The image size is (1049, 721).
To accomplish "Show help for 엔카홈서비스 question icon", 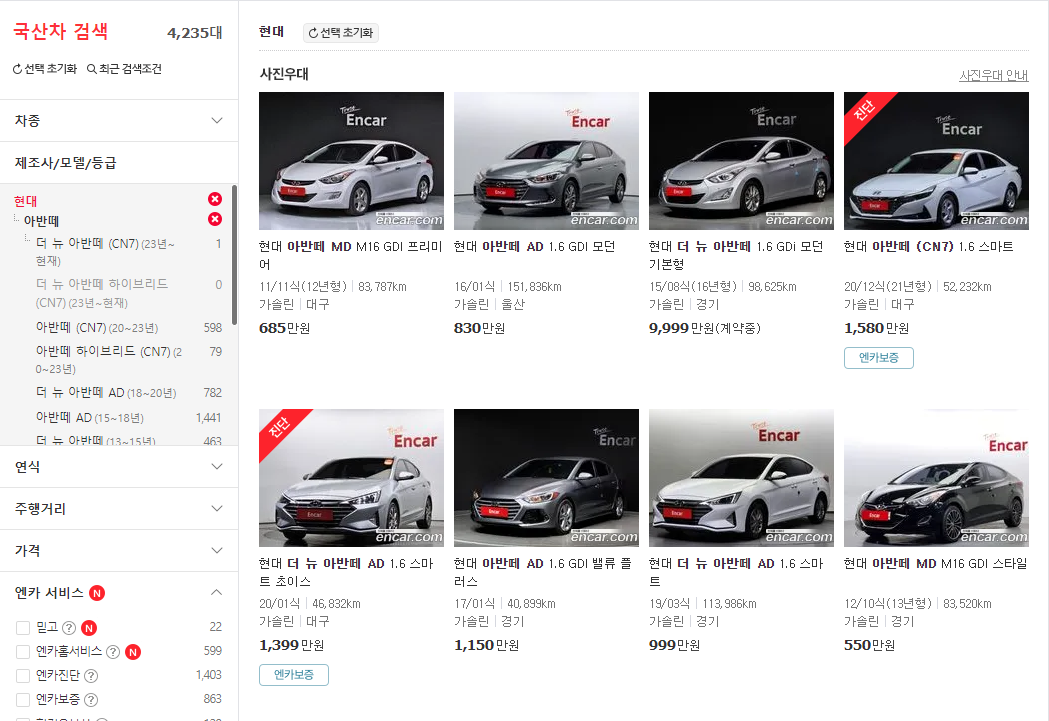I will (x=113, y=651).
